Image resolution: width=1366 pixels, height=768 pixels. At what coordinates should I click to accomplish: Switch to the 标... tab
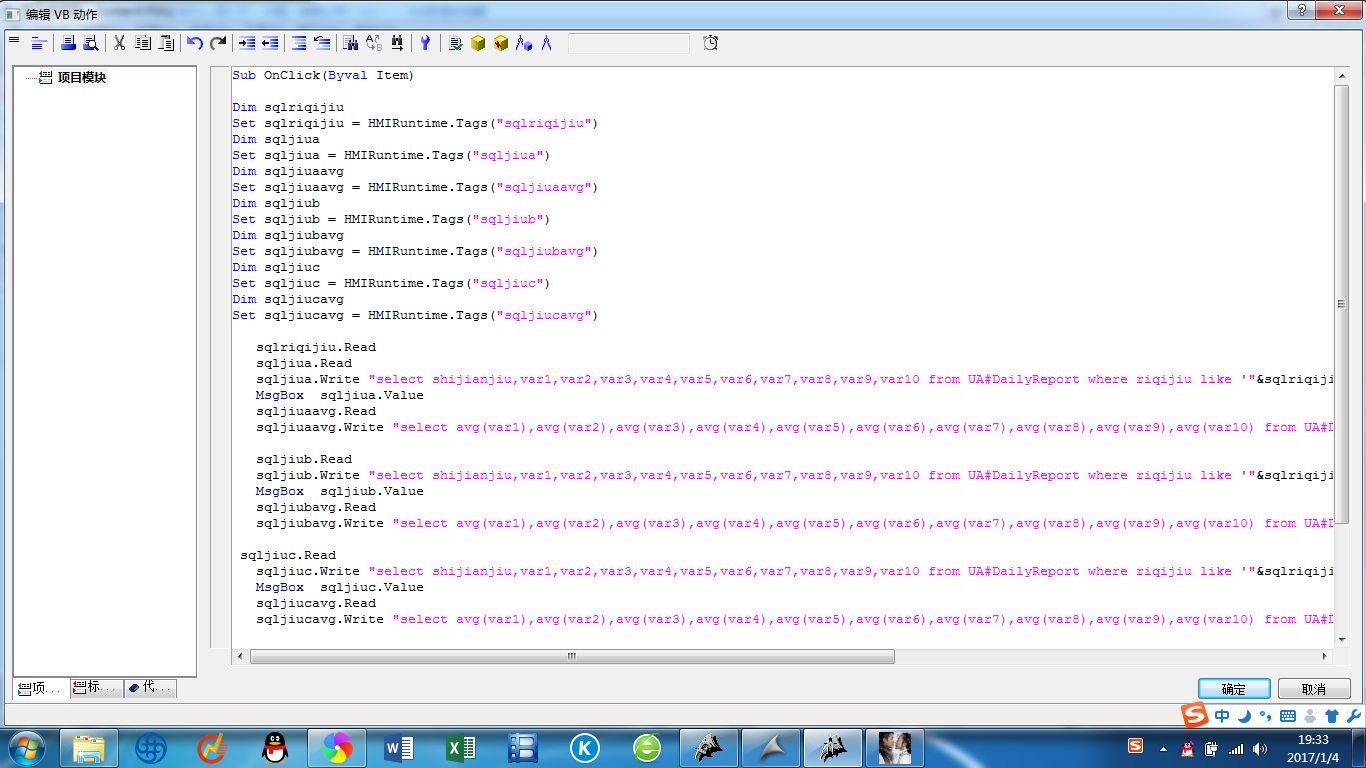coord(98,688)
